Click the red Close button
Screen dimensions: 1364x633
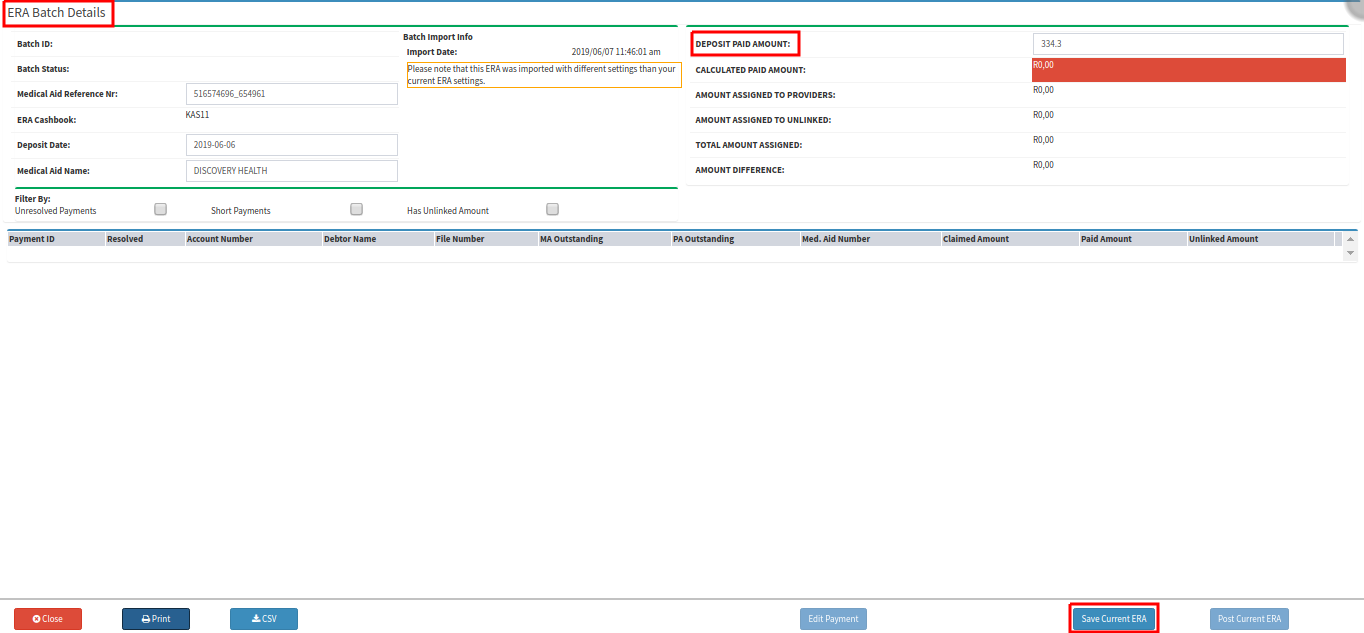click(x=48, y=619)
